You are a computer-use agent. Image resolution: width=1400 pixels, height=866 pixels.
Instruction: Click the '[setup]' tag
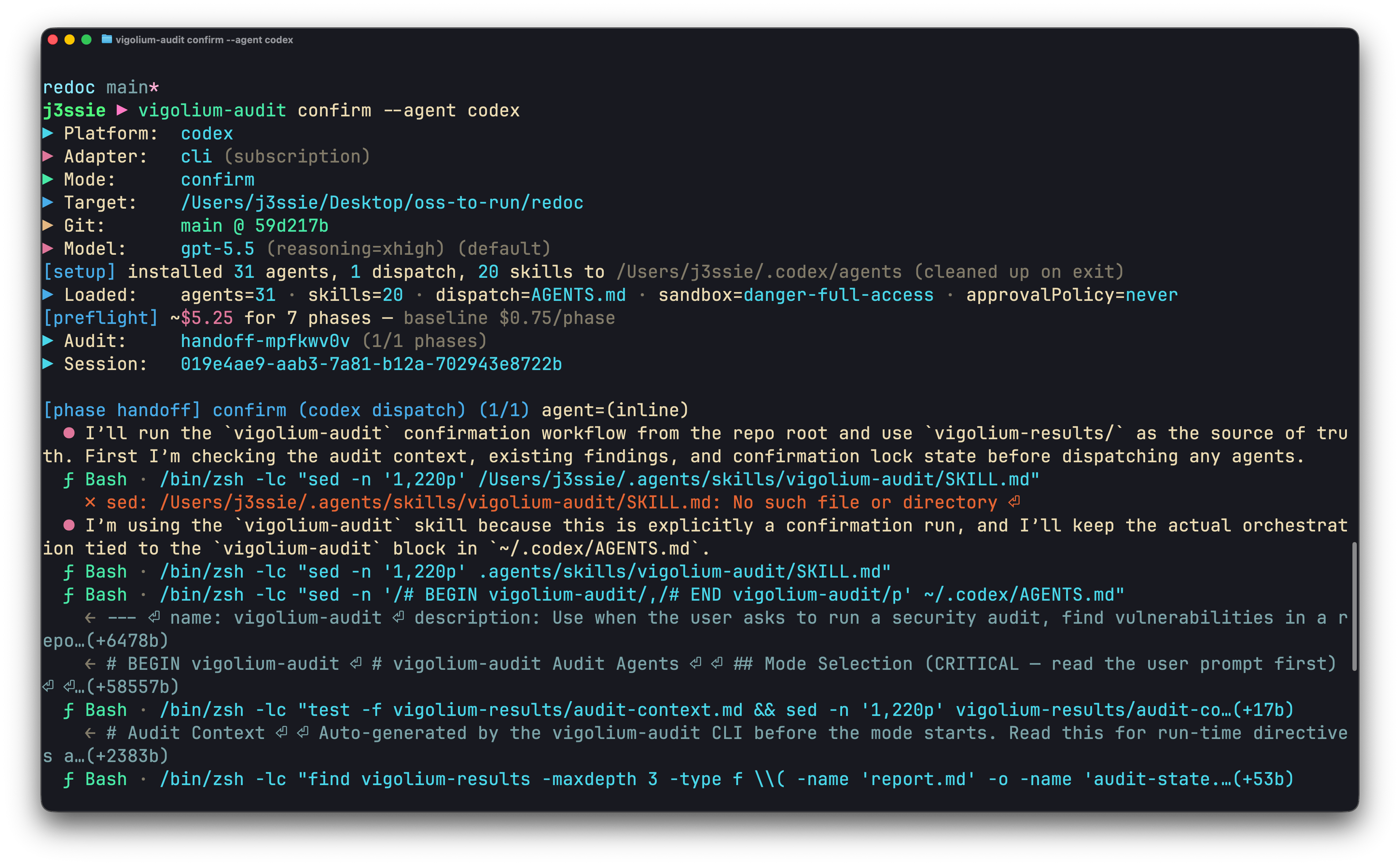coord(79,272)
